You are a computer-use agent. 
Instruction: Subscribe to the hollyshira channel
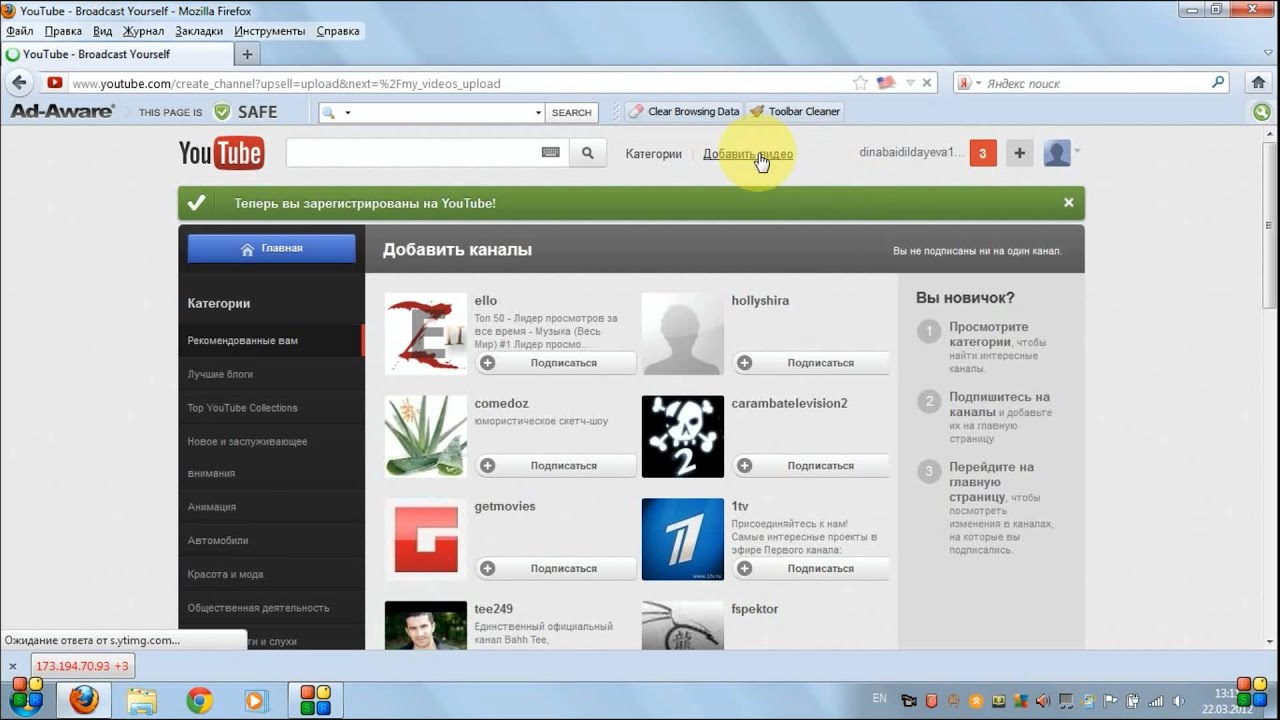tap(811, 363)
